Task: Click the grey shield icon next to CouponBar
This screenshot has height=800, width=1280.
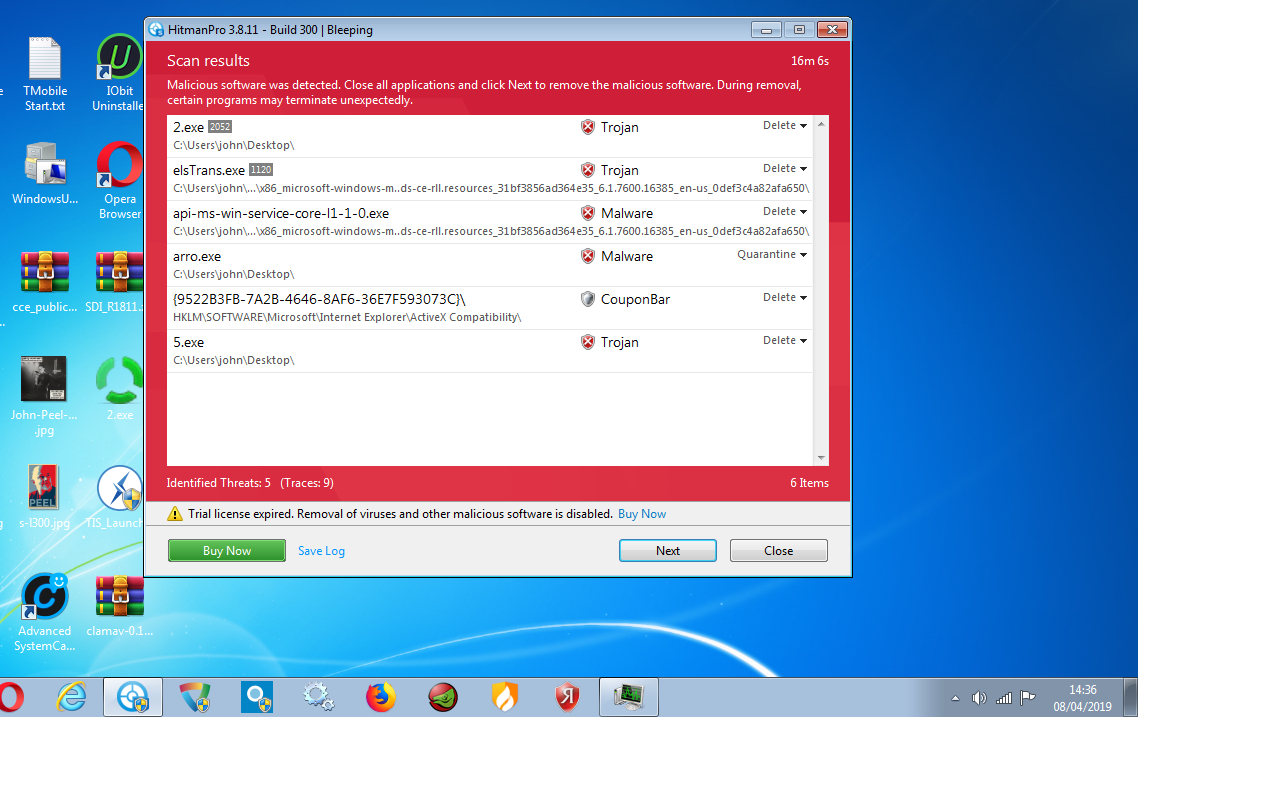Action: (588, 299)
